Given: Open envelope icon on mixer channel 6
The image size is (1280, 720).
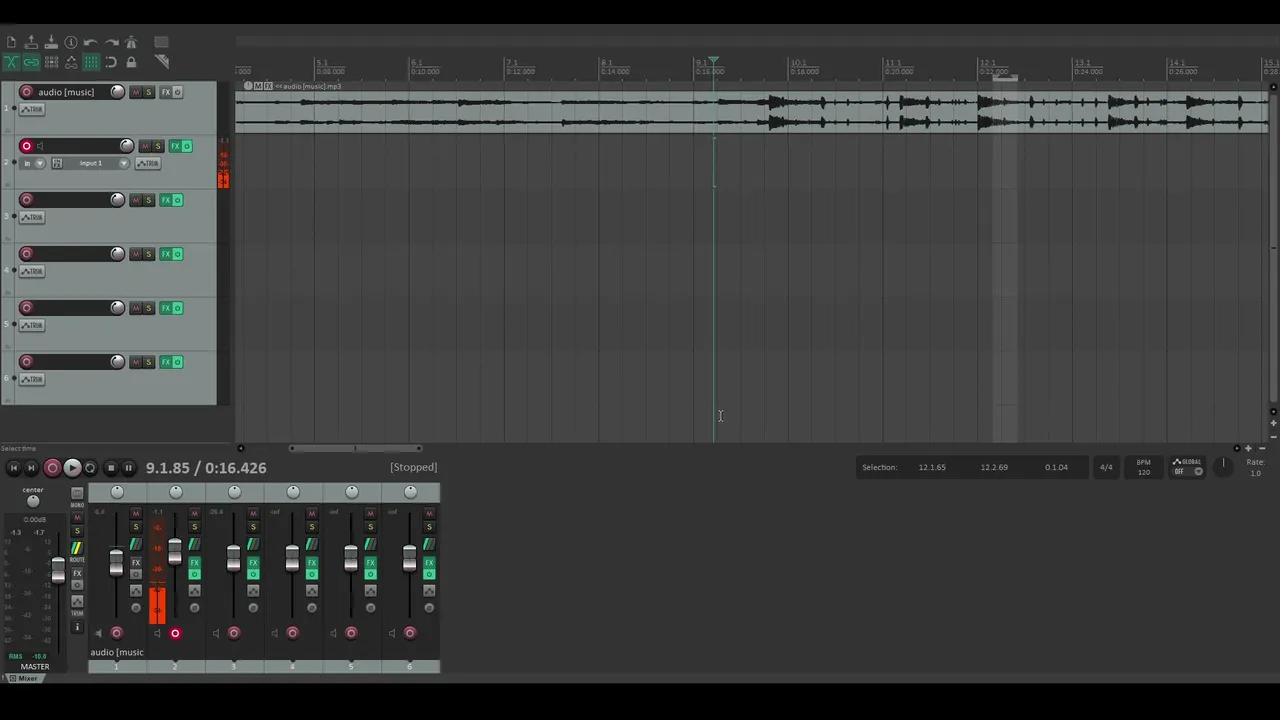Looking at the screenshot, I should coord(429,591).
